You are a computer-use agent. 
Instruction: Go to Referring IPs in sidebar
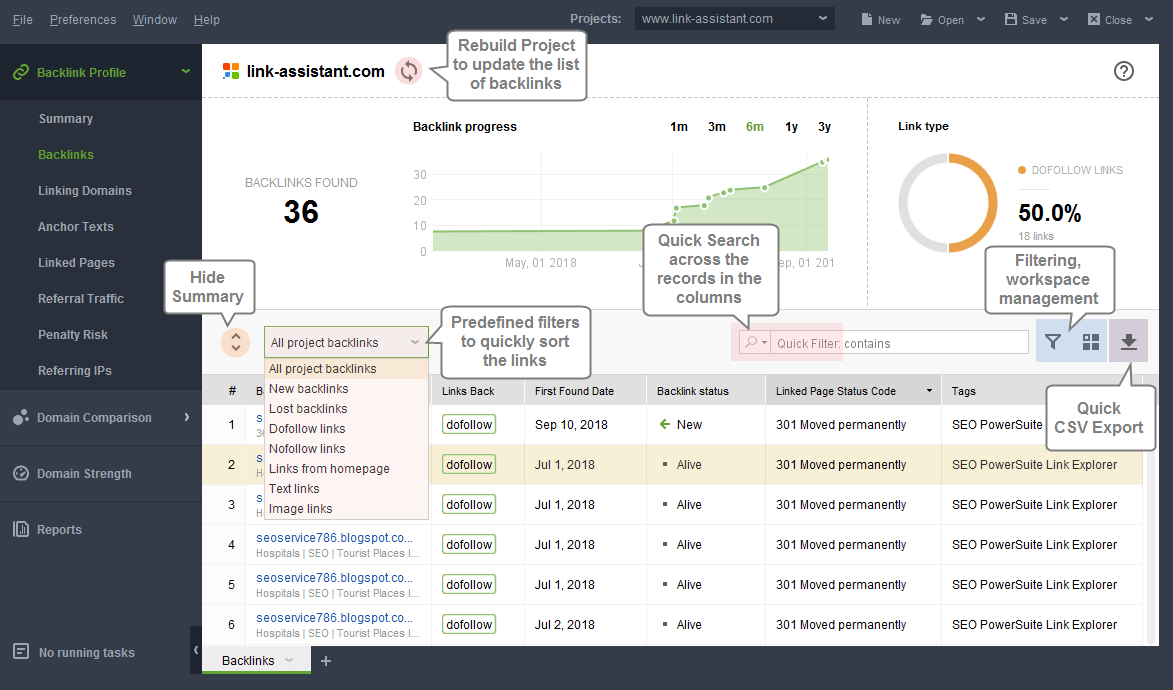(75, 370)
